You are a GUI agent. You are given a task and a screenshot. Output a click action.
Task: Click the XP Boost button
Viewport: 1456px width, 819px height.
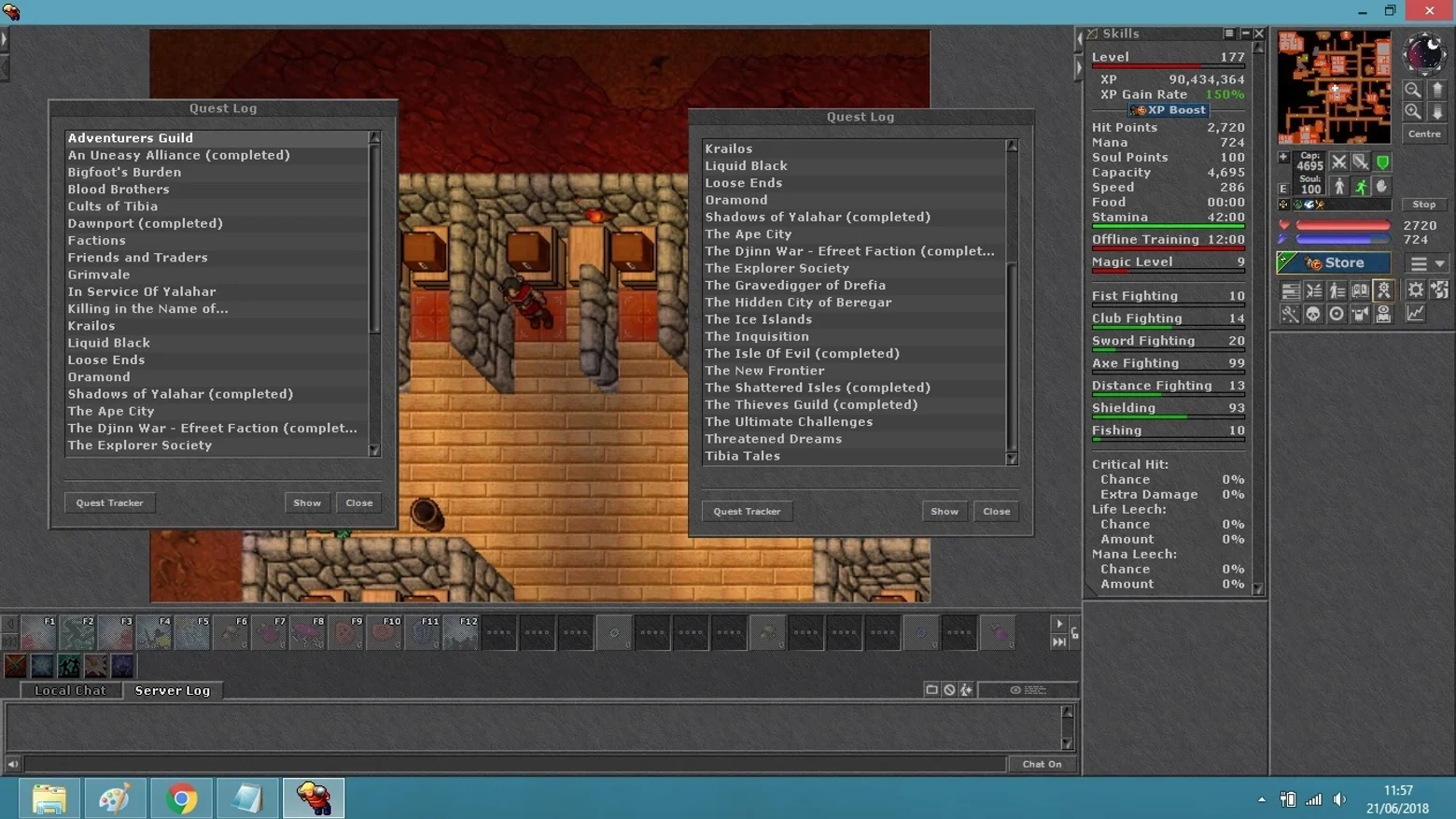pos(1169,110)
